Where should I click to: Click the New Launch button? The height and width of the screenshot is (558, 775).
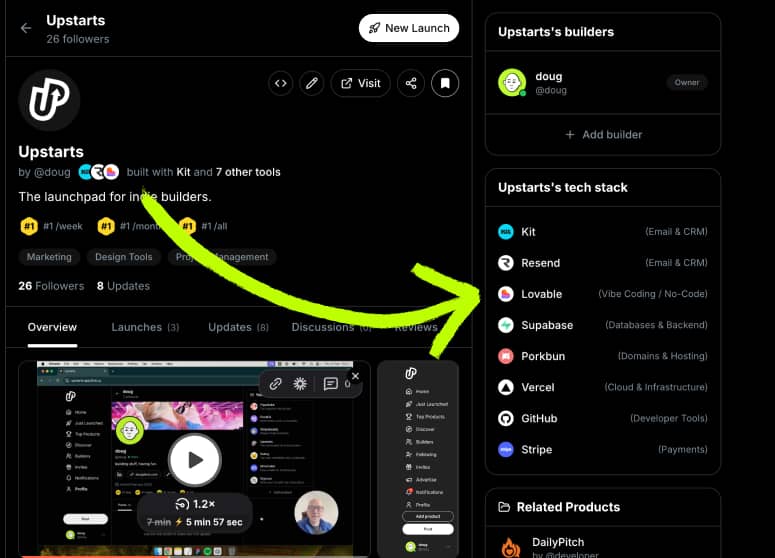(408, 28)
